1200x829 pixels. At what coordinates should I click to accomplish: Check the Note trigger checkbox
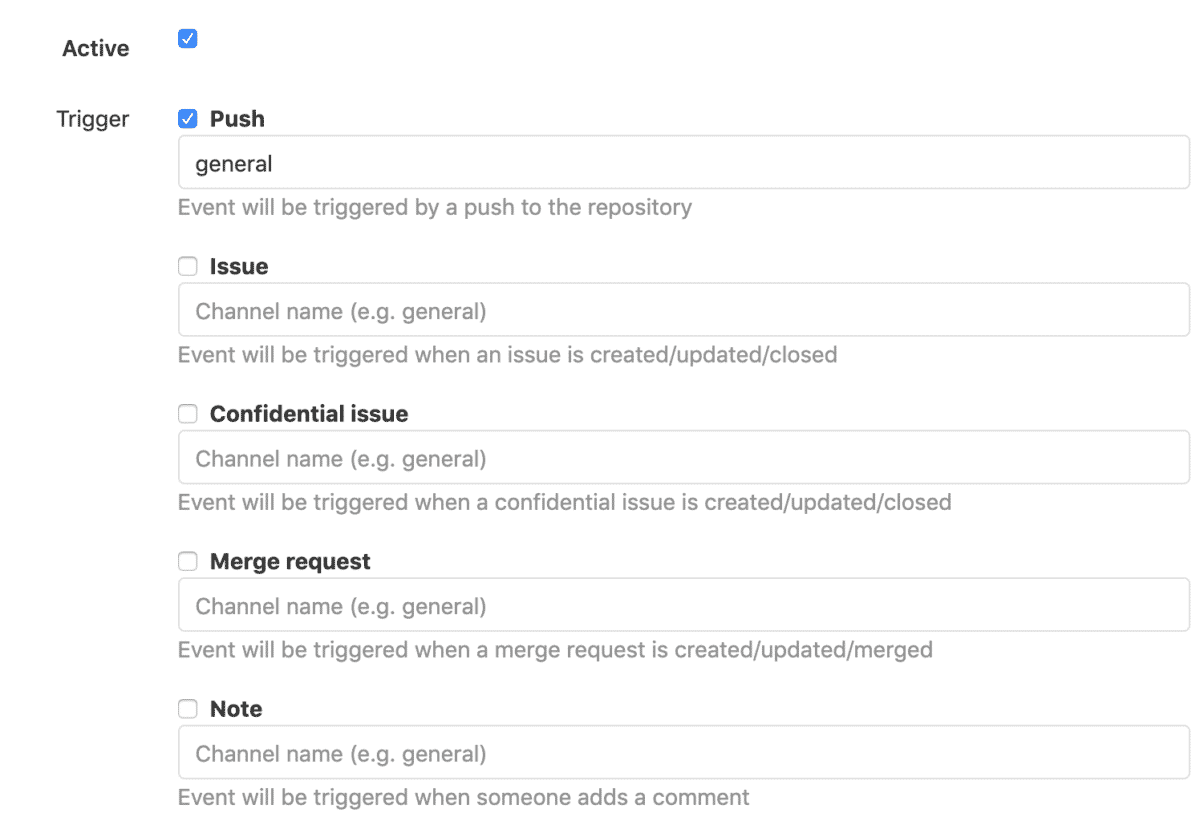[x=187, y=708]
